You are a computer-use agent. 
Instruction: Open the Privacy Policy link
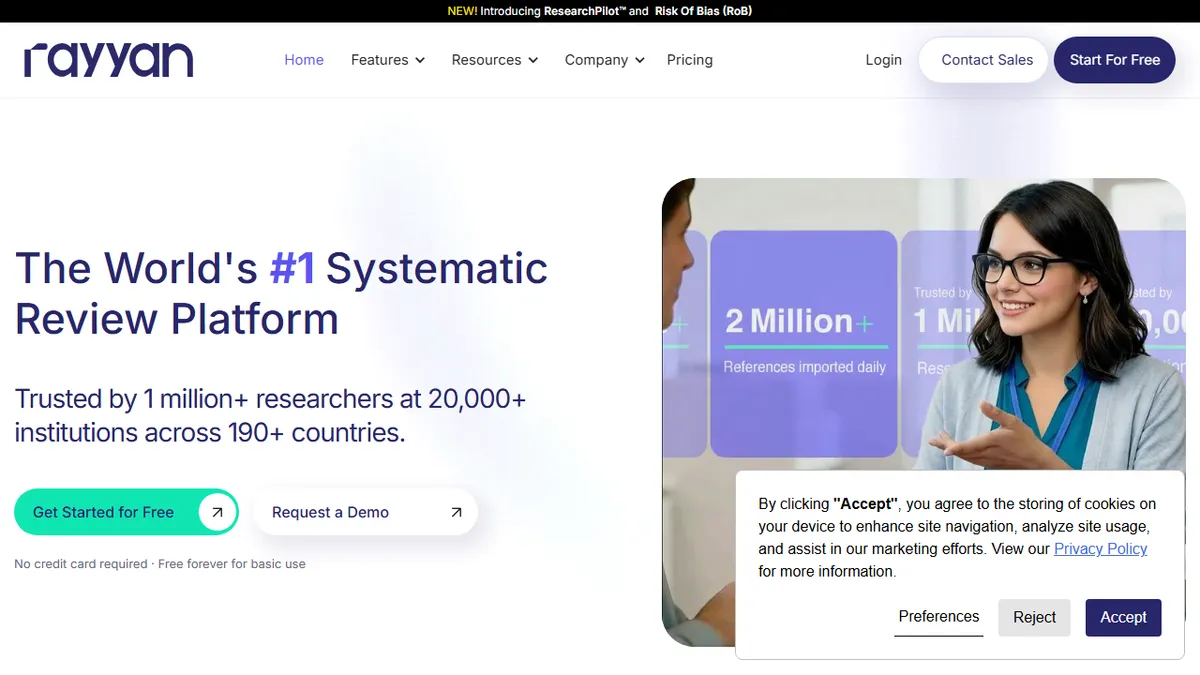click(x=1100, y=549)
